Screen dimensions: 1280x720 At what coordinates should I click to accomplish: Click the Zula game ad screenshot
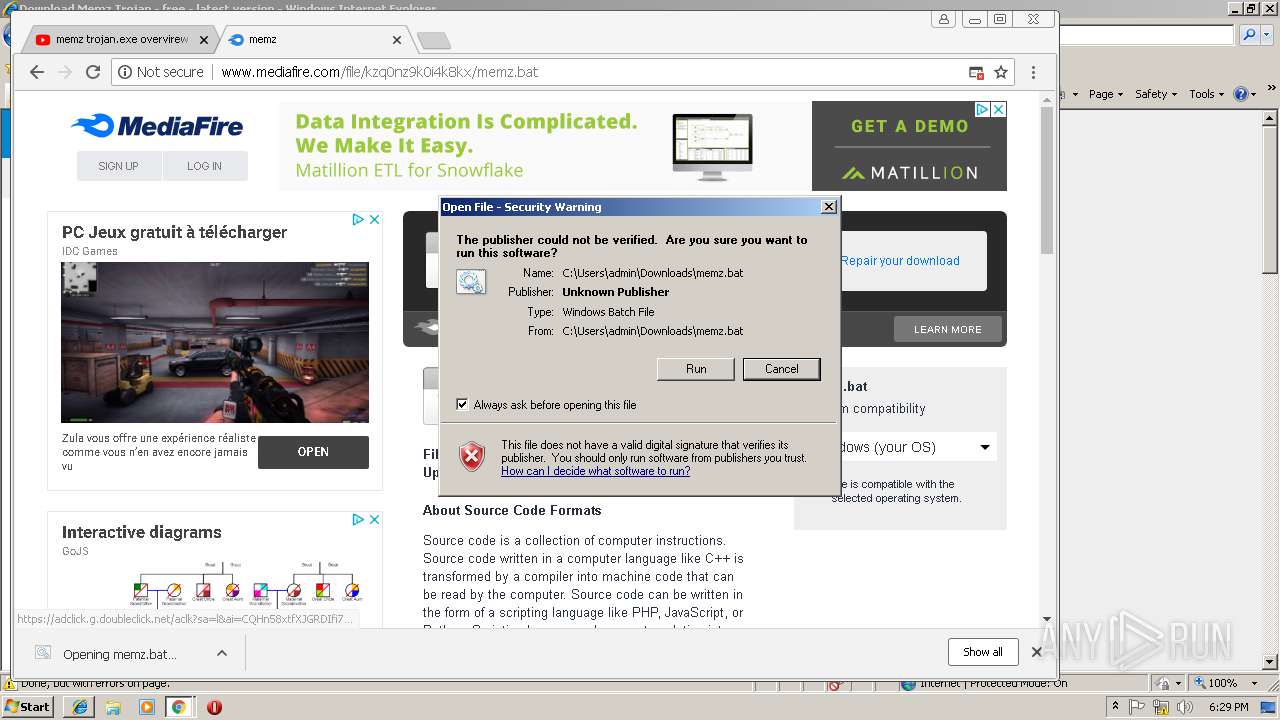click(215, 342)
